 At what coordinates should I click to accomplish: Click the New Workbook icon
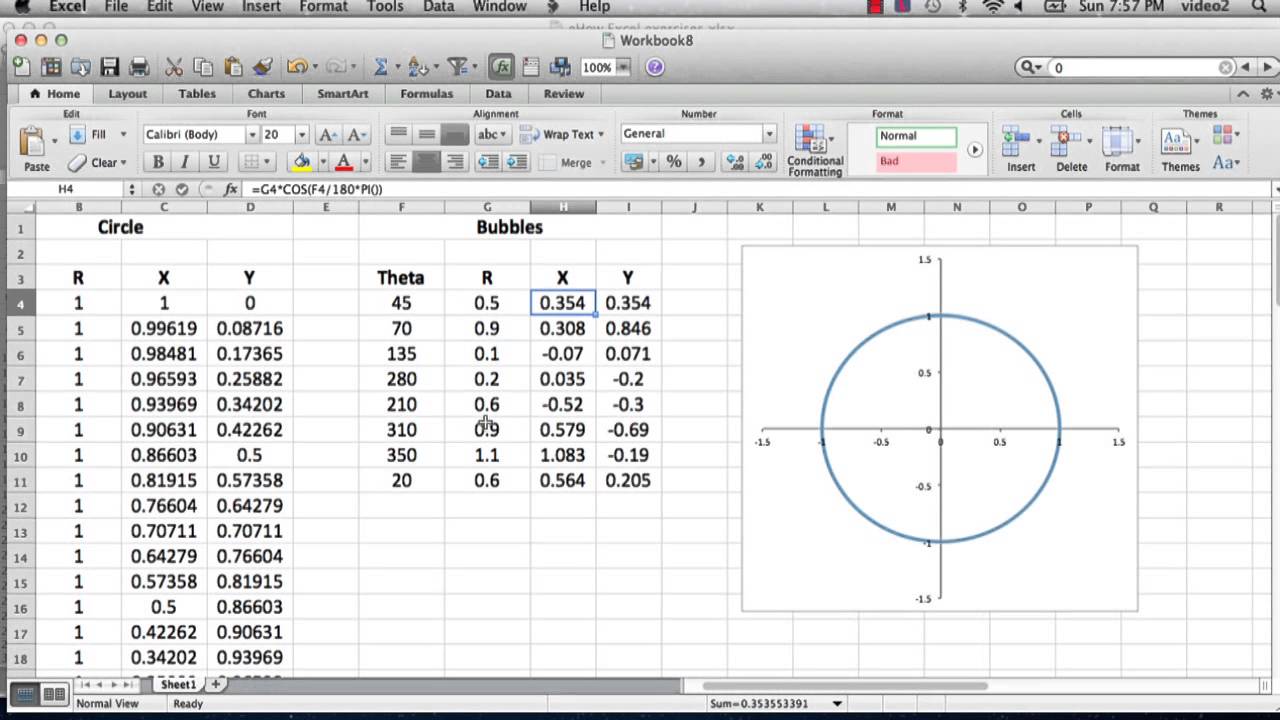click(21, 67)
